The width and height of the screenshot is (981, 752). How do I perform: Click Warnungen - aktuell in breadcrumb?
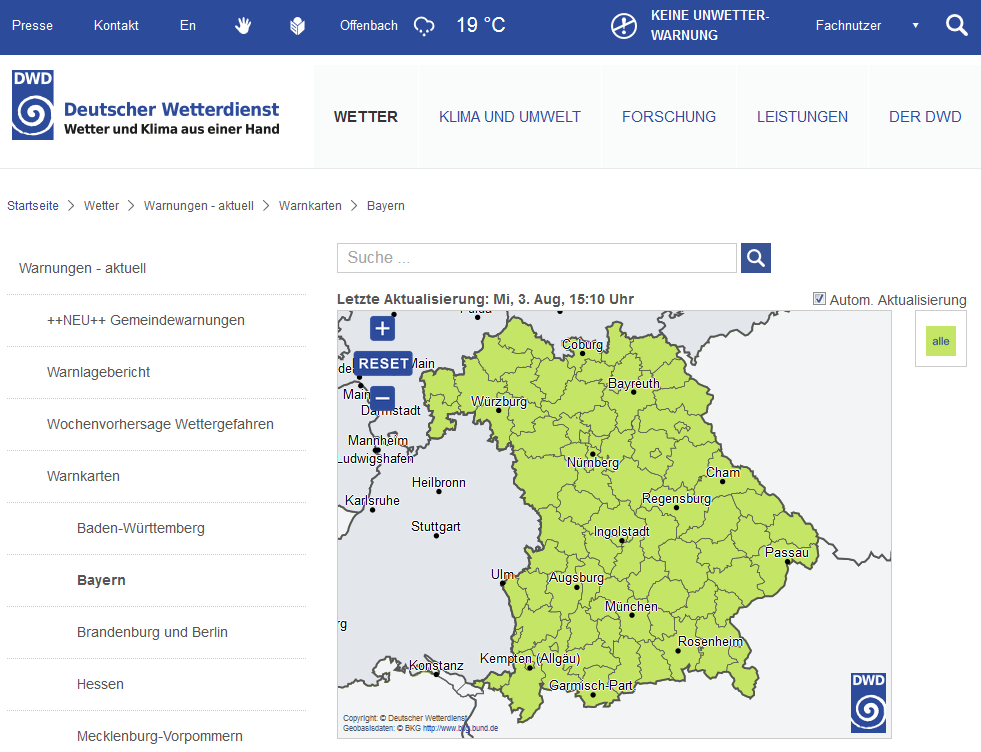click(x=199, y=206)
